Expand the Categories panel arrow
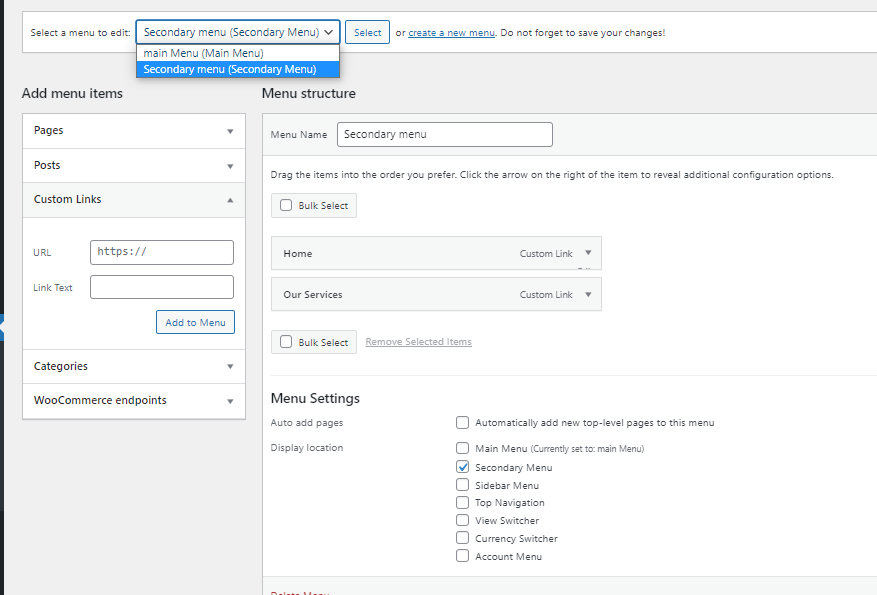 [230, 367]
